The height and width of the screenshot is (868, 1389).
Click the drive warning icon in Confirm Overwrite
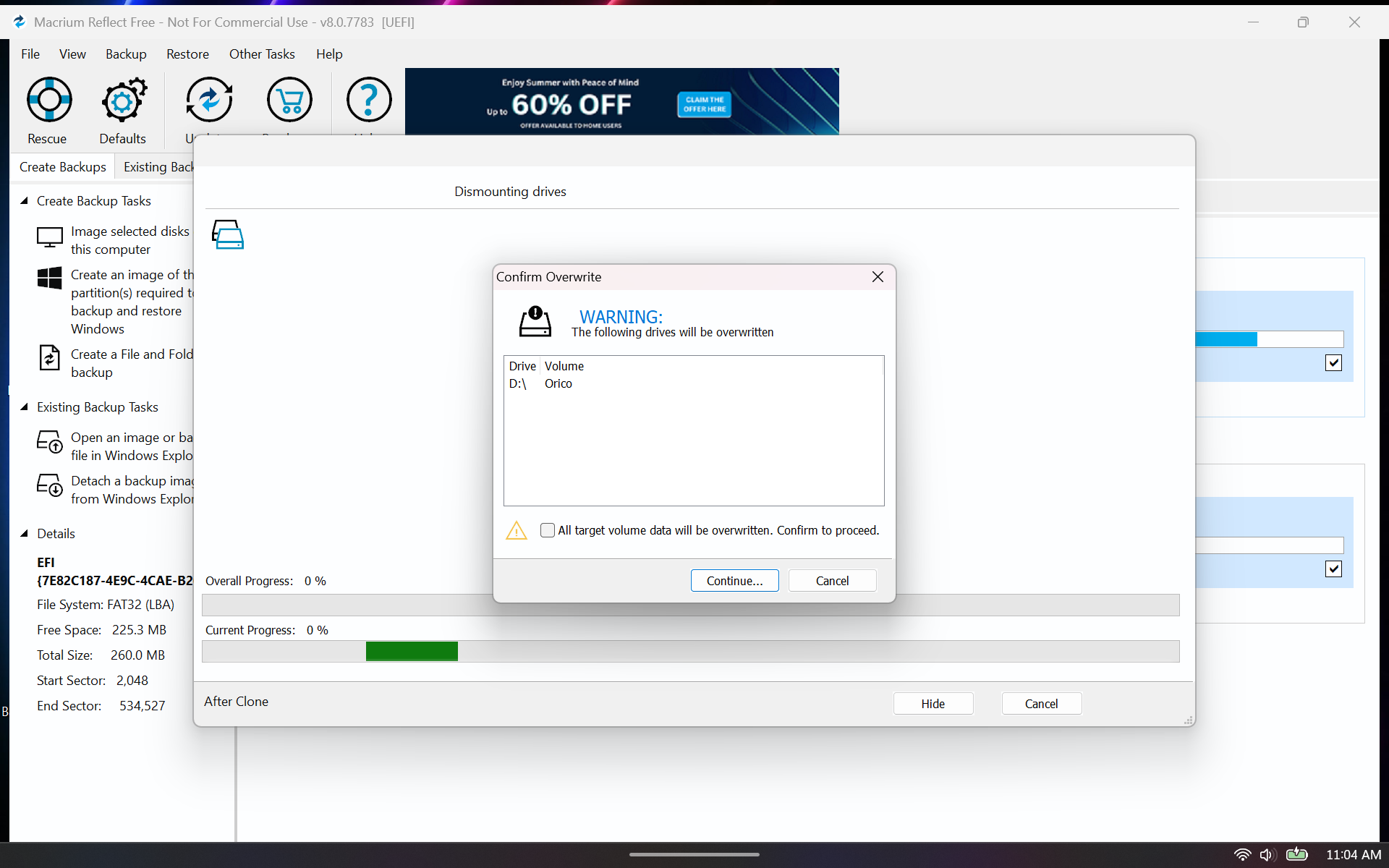point(535,321)
